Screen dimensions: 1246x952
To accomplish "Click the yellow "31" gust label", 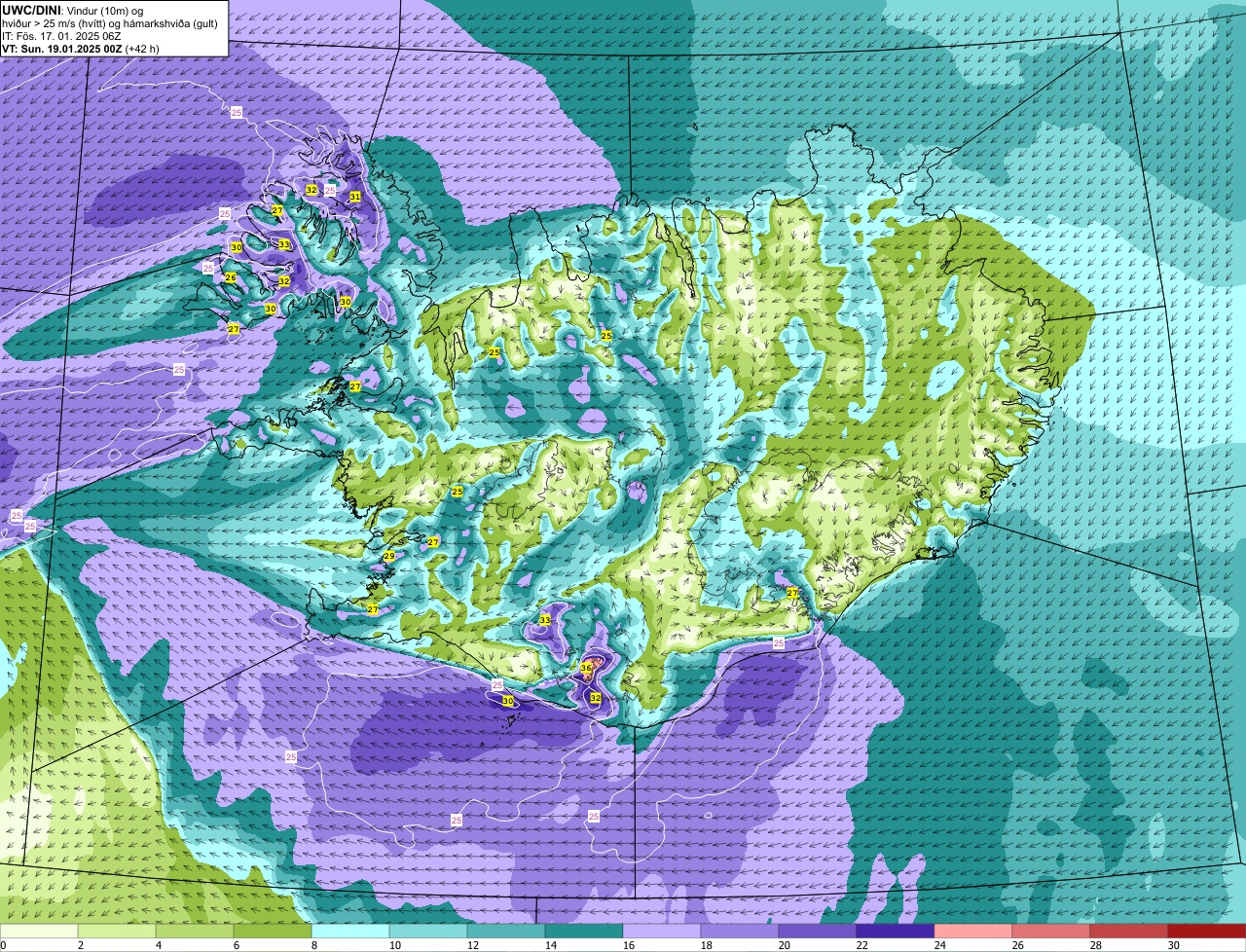I will pos(355,197).
